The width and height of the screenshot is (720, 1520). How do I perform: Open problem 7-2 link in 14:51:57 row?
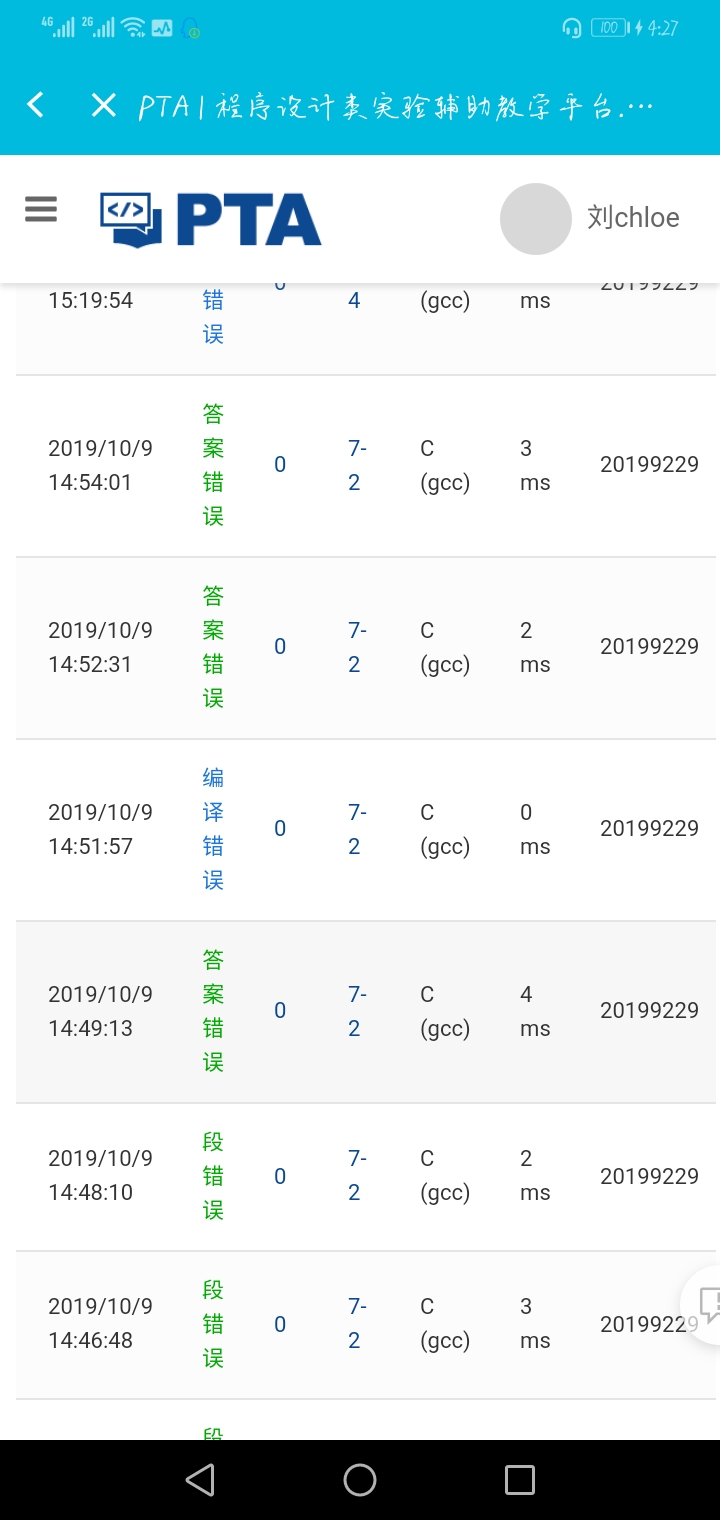[356, 829]
